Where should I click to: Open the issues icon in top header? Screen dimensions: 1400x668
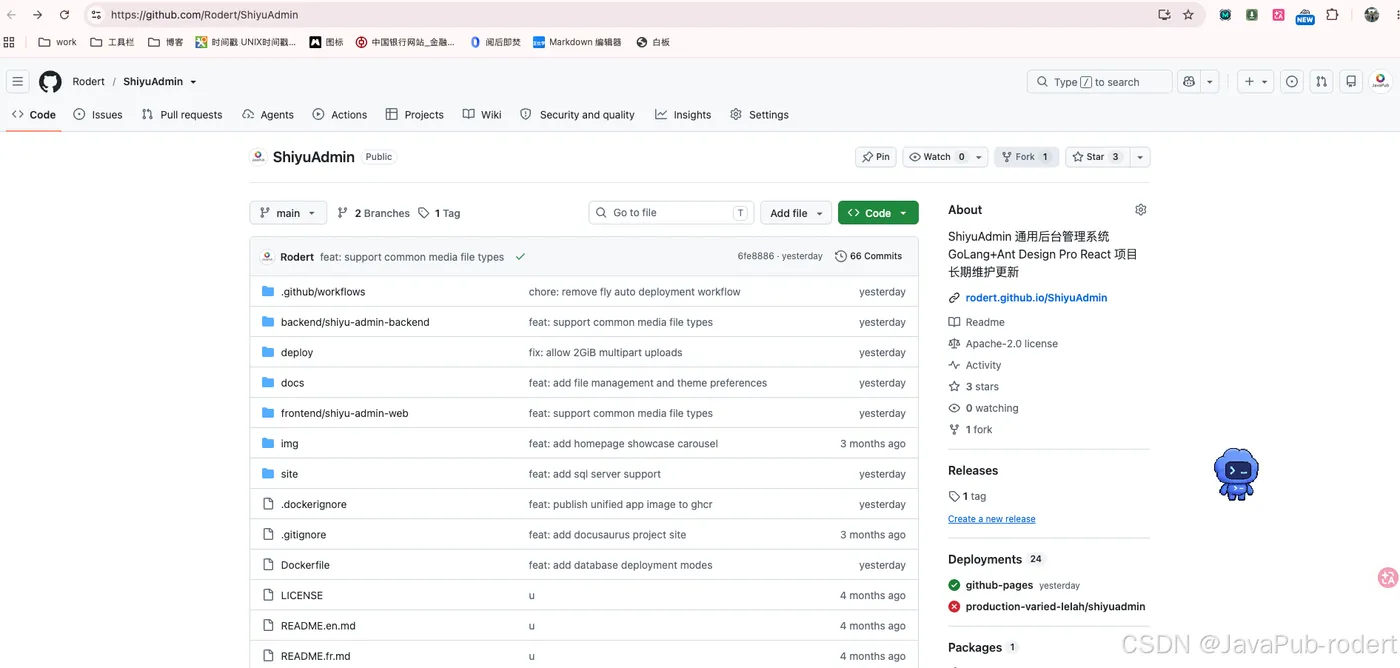tap(1292, 82)
